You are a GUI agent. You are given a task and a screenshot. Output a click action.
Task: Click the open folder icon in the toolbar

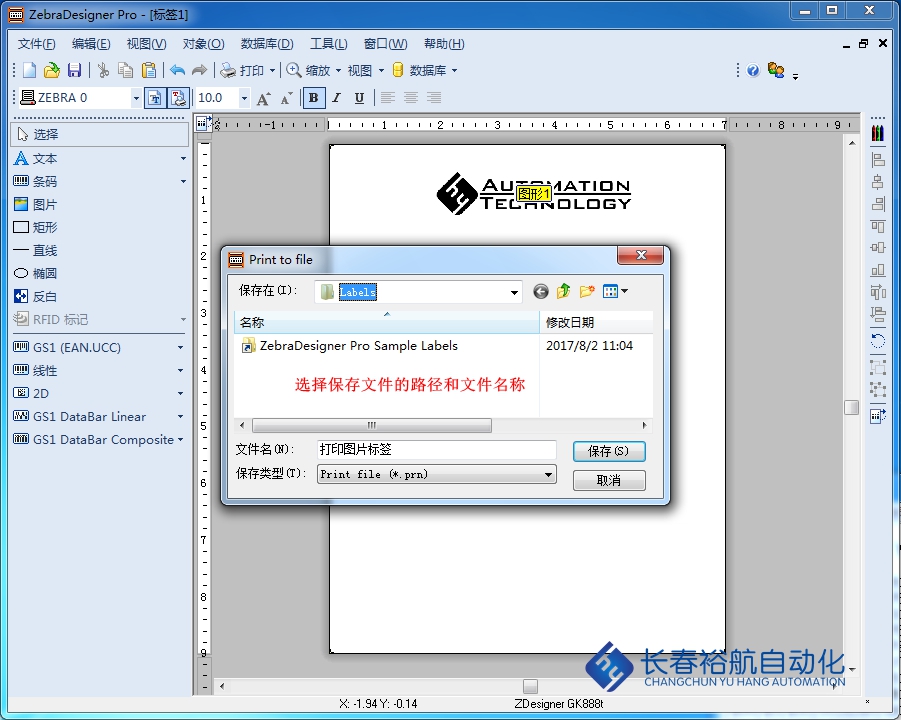(52, 70)
